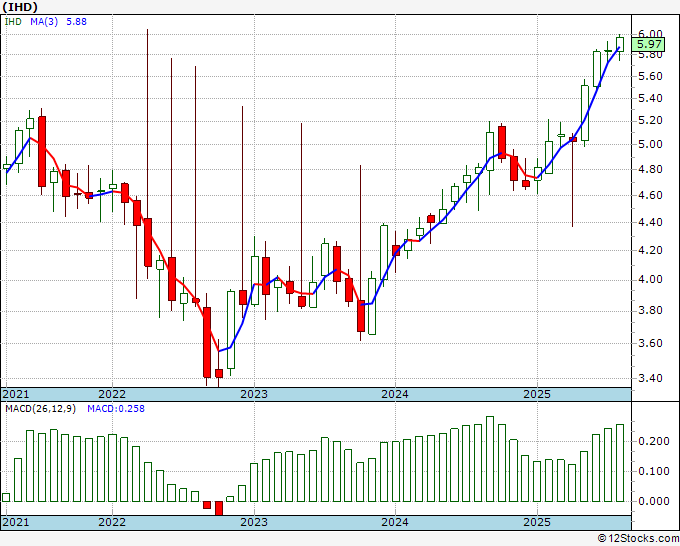680x546 pixels.
Task: Click the first tiny MACD bar in 2021
Action: [6, 497]
